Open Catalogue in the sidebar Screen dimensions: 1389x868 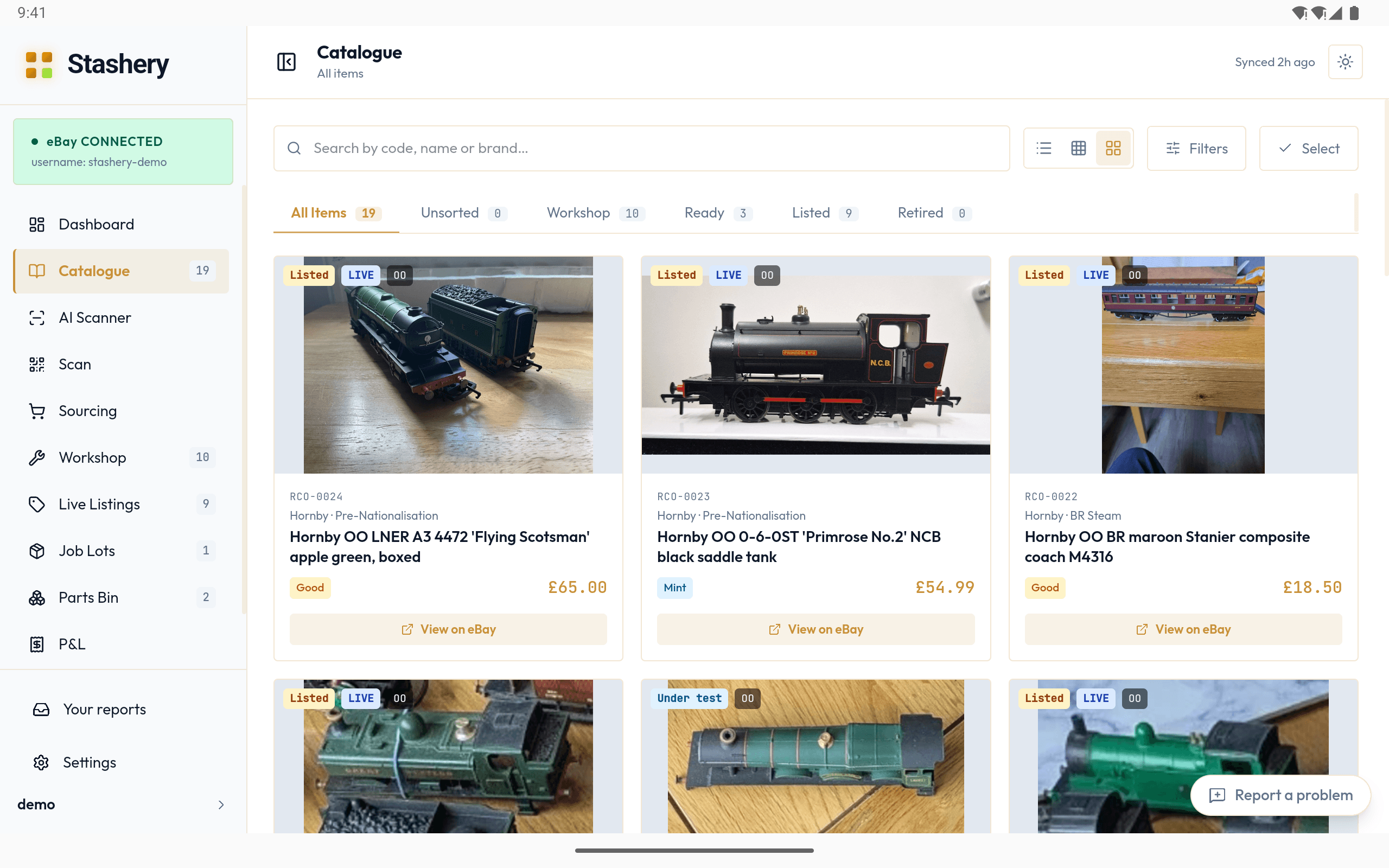coord(121,271)
